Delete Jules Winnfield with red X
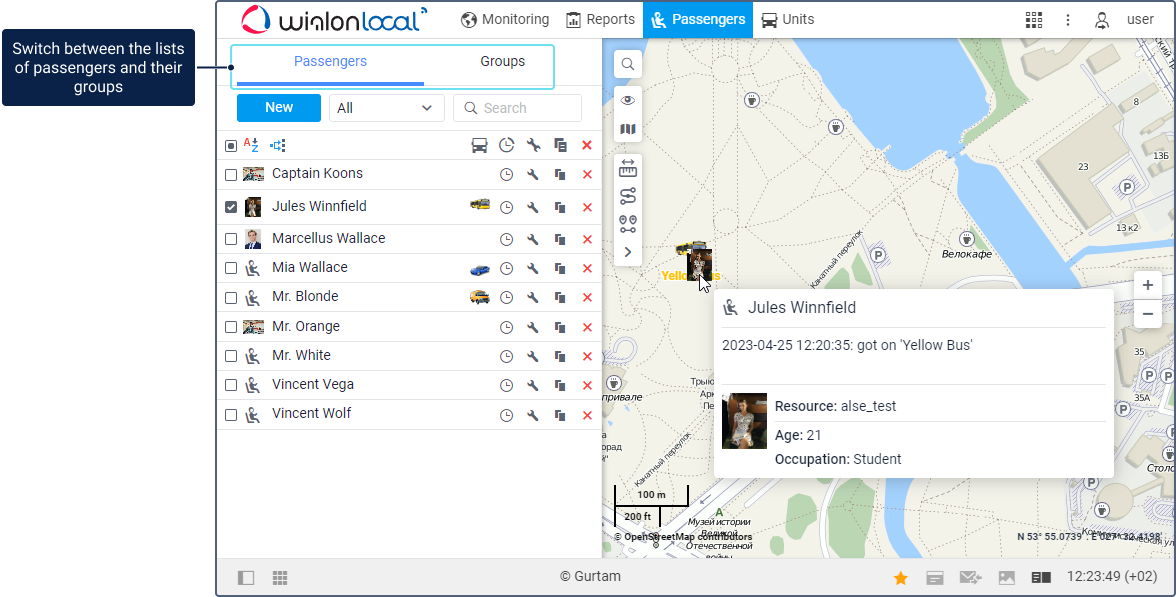1176x597 pixels. point(587,207)
